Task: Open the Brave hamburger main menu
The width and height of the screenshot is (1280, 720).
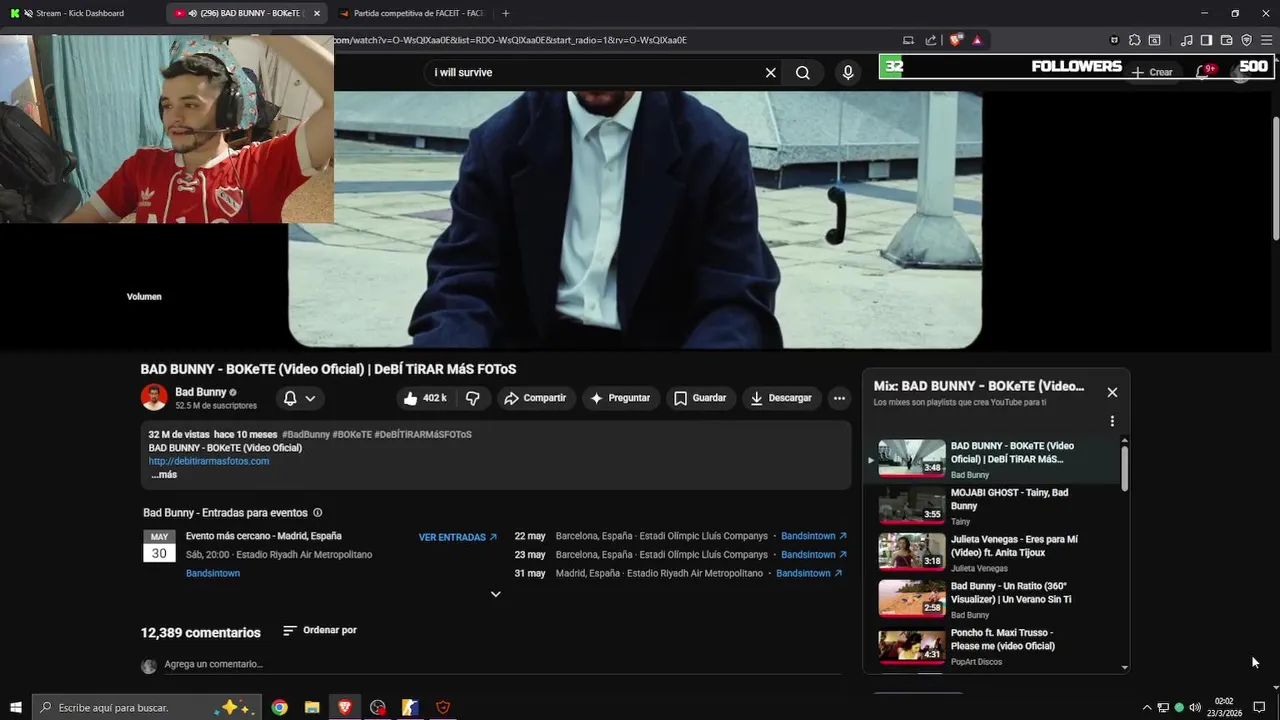Action: point(1266,40)
